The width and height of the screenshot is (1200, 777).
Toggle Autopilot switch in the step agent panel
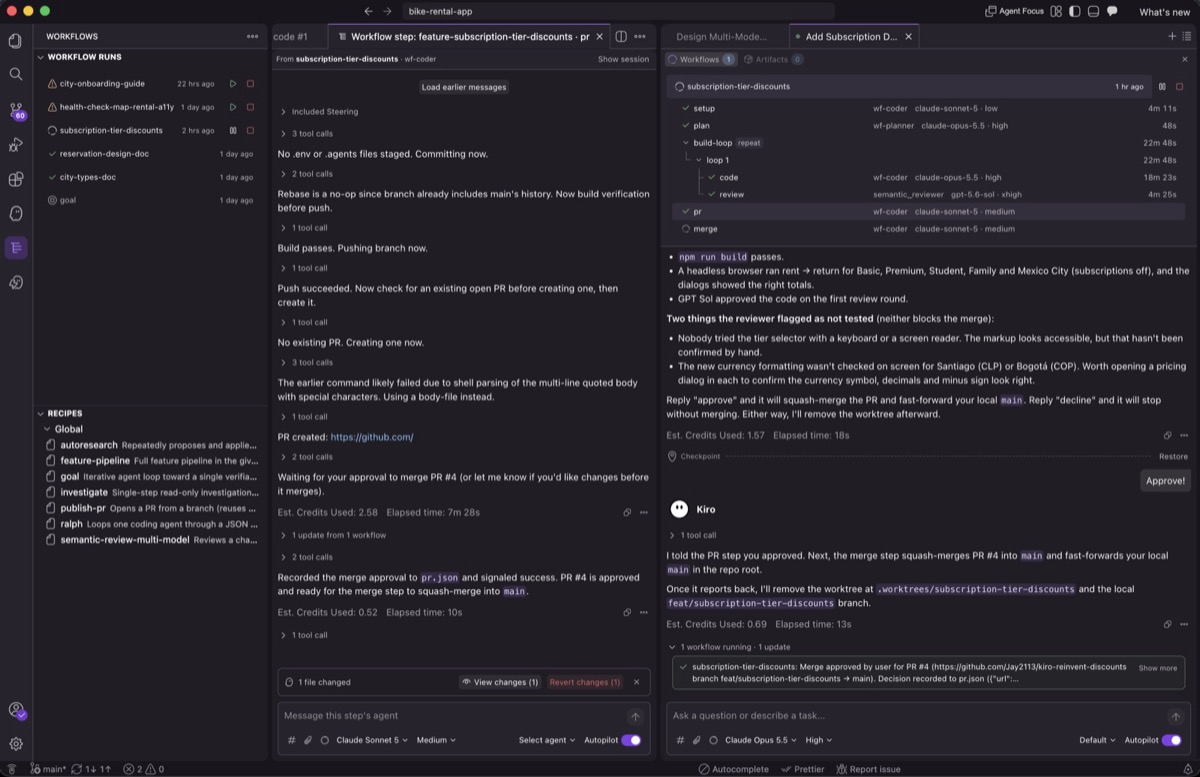point(631,740)
